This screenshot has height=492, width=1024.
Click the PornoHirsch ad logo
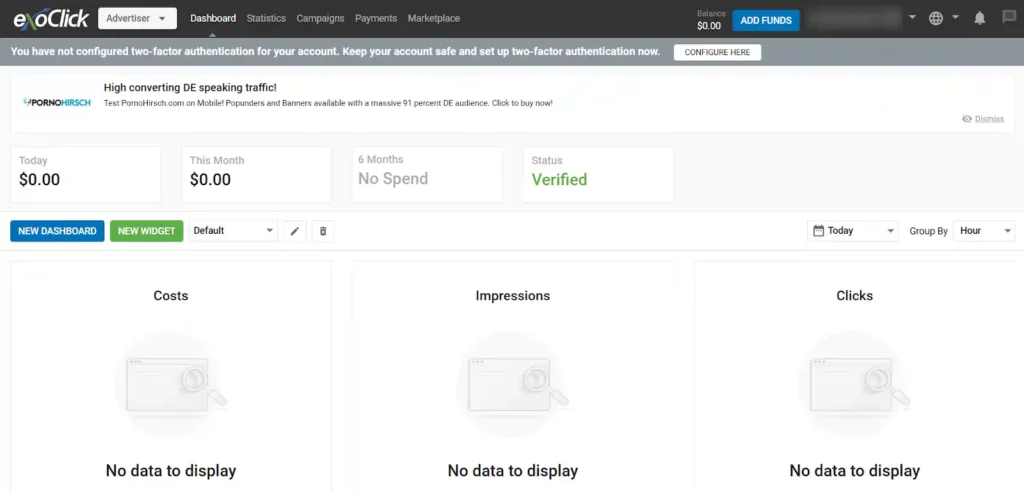(x=57, y=103)
